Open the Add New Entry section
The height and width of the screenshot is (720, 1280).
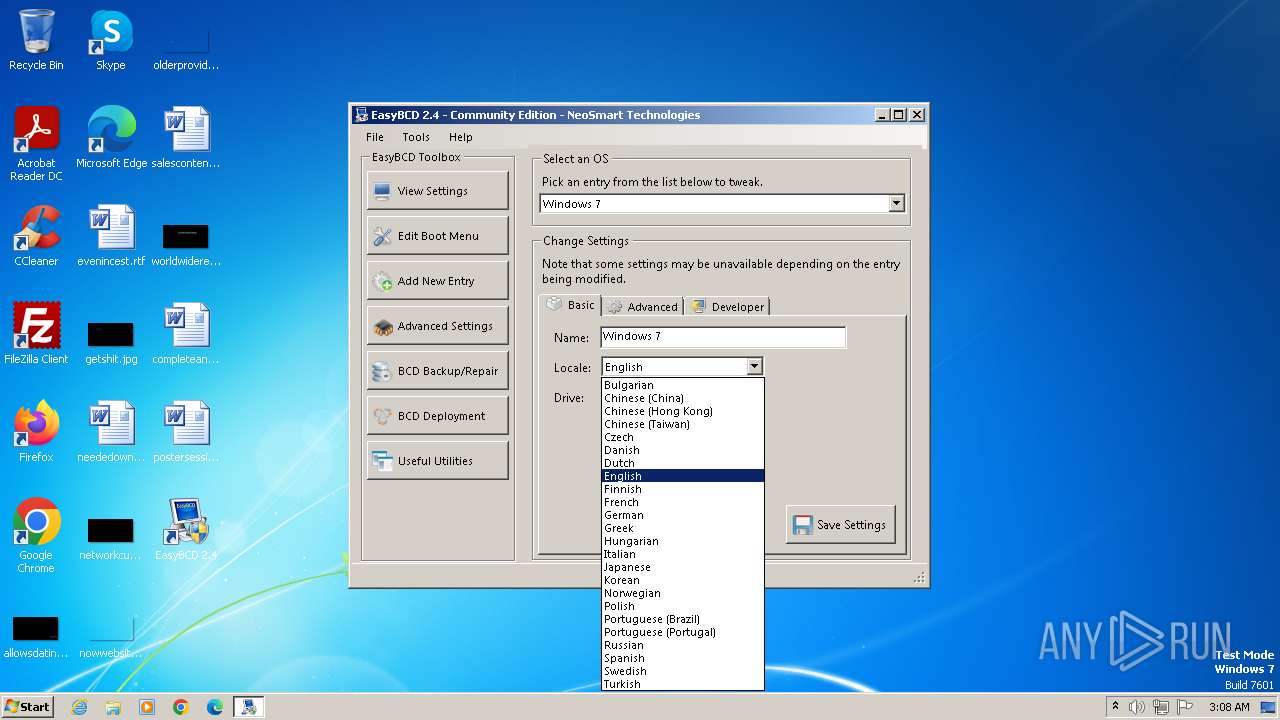pos(437,280)
